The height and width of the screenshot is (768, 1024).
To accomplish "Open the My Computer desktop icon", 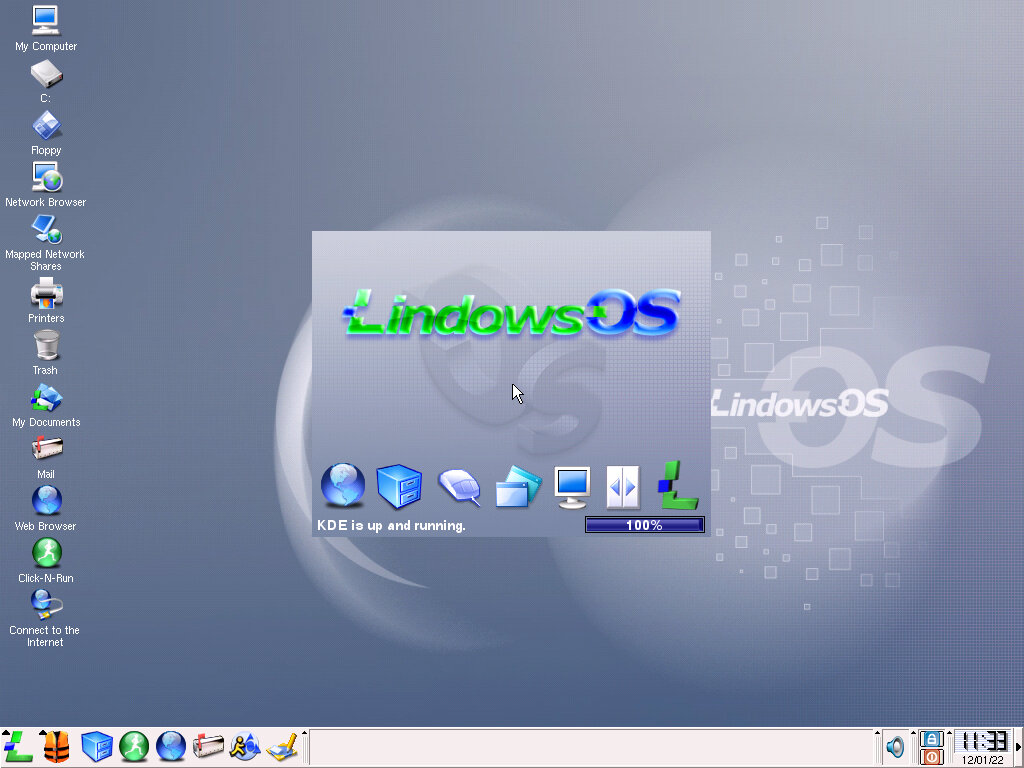I will tap(46, 21).
